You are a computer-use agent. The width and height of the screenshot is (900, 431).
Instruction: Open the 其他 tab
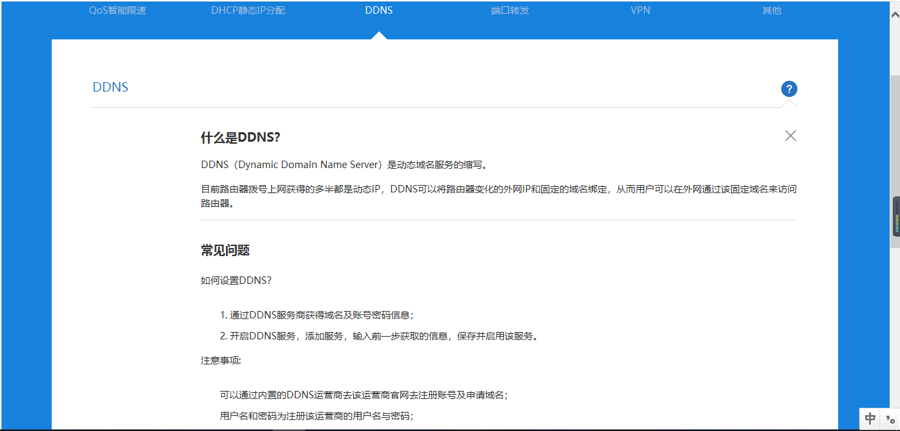[x=771, y=10]
